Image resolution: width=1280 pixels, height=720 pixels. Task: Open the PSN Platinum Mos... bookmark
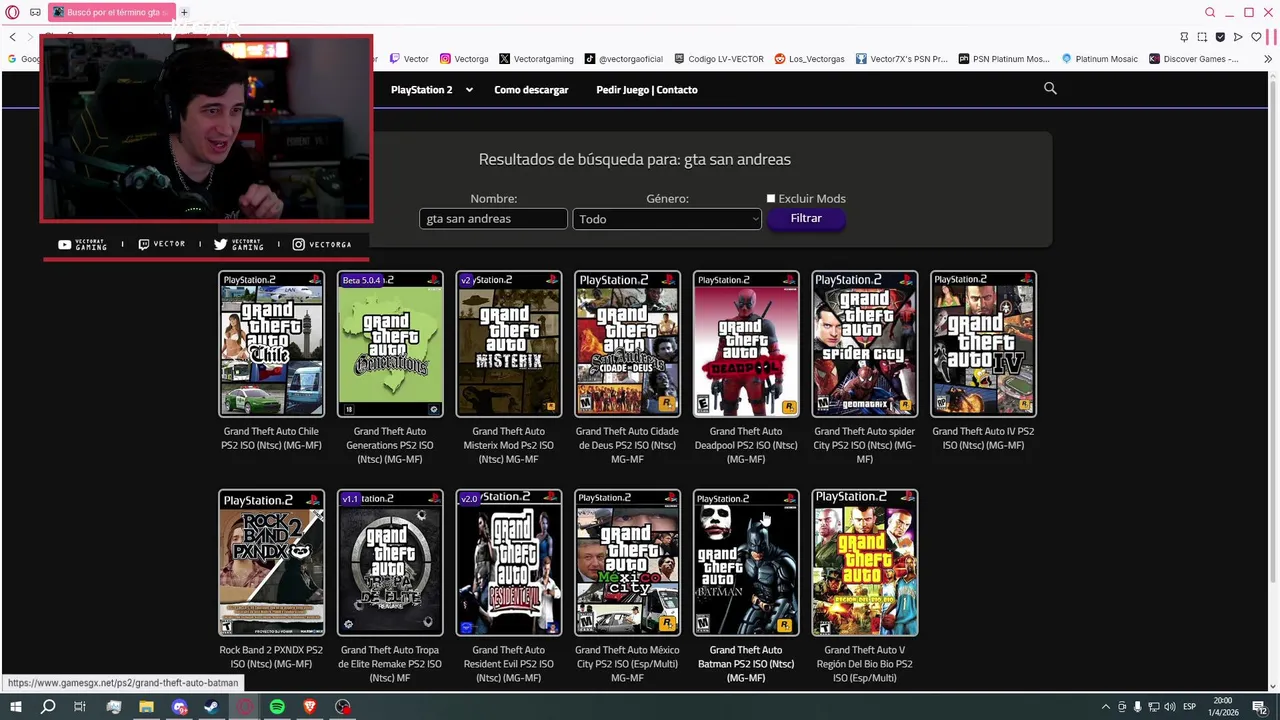(x=1004, y=59)
